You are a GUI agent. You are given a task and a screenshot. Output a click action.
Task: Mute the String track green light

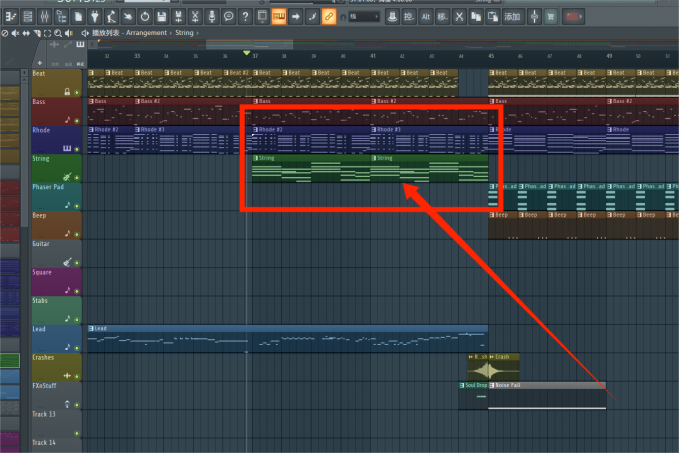click(77, 178)
